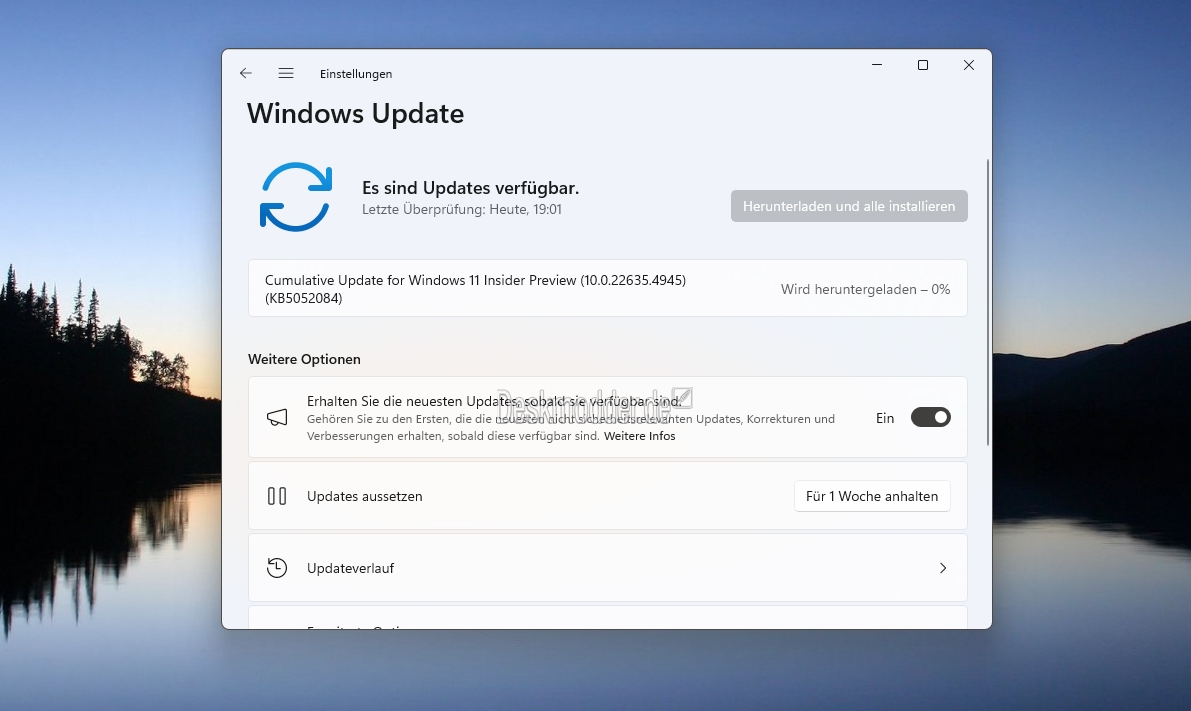Click the Letzte Überprüfung: Heute, 19:01 text
1191x711 pixels.
462,210
